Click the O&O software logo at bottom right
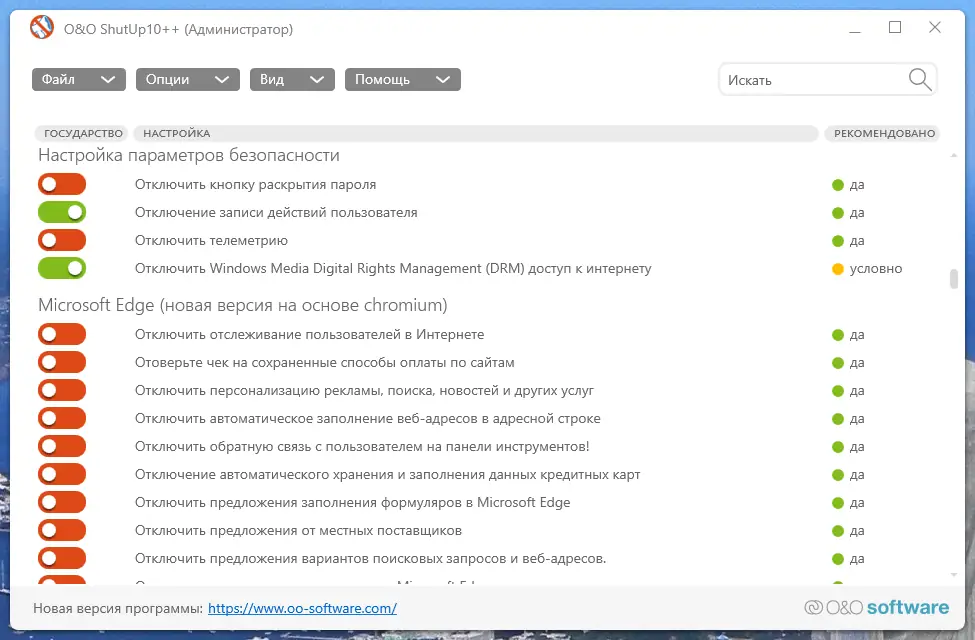This screenshot has width=975, height=640. coord(875,607)
